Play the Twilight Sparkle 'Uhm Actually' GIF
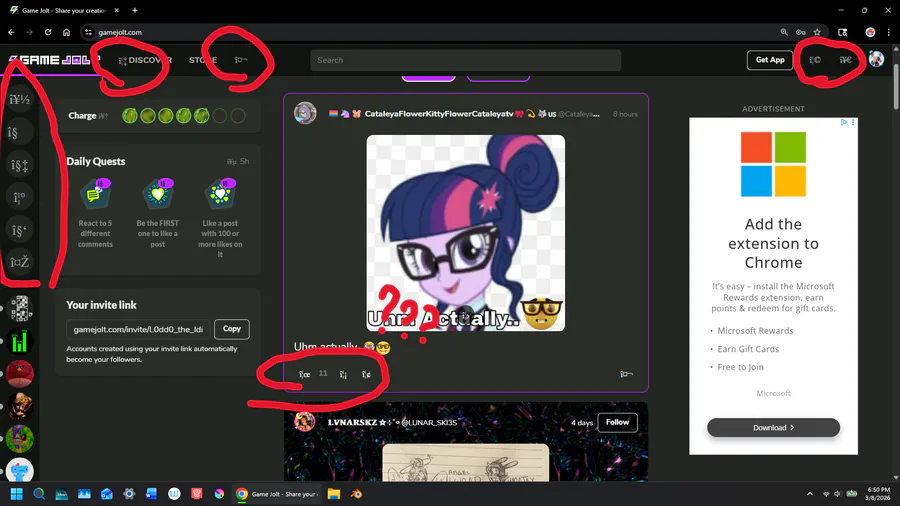 (465, 233)
